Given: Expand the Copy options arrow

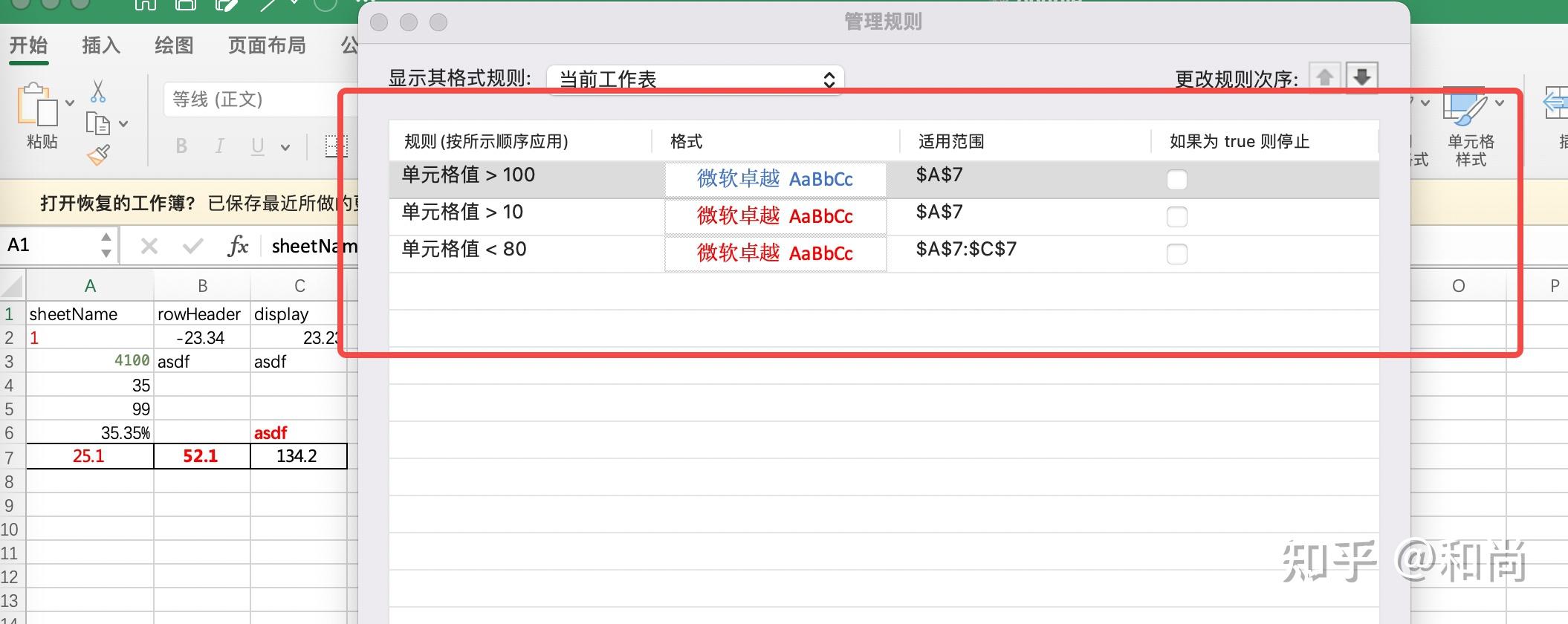Looking at the screenshot, I should (x=123, y=124).
